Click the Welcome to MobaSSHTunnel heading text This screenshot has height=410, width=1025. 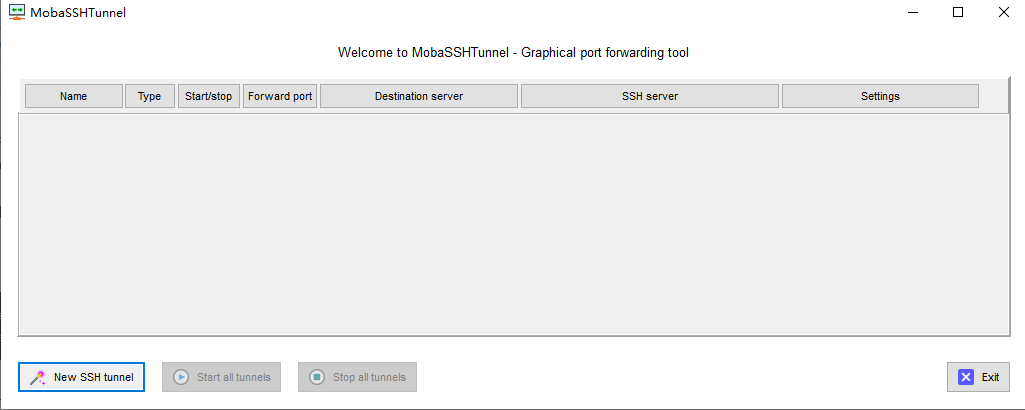(513, 52)
